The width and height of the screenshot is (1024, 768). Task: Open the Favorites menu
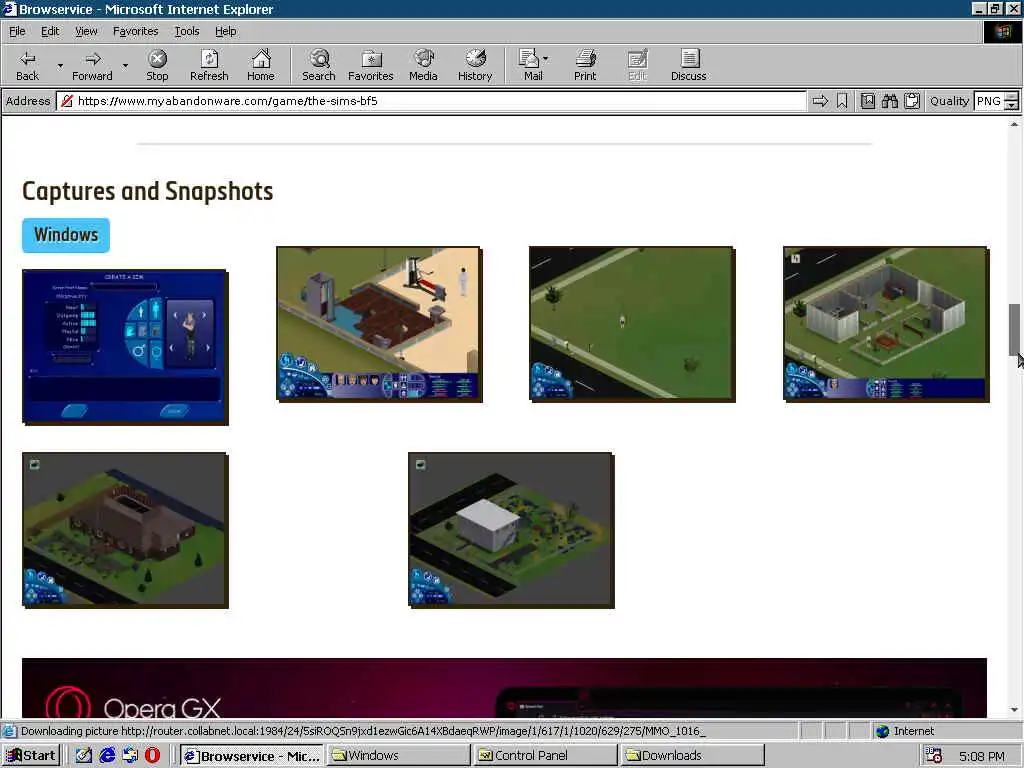click(135, 31)
